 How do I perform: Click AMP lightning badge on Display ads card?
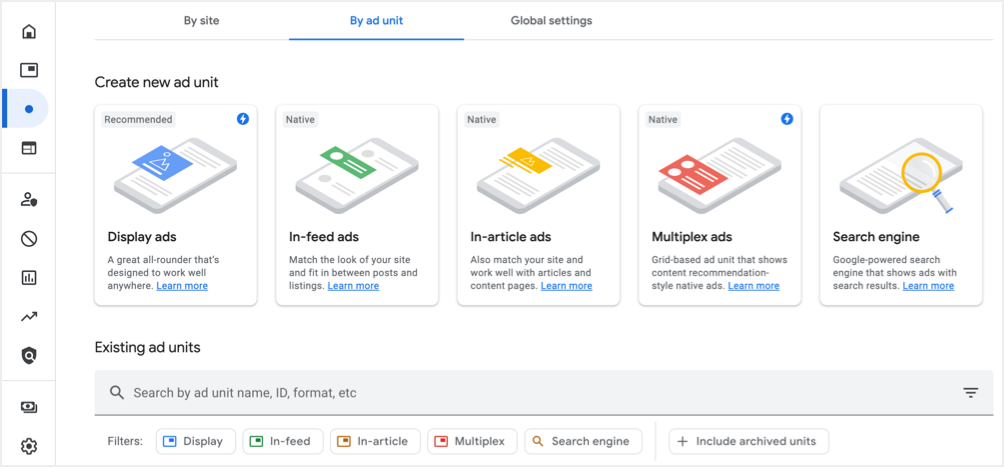pyautogui.click(x=243, y=119)
